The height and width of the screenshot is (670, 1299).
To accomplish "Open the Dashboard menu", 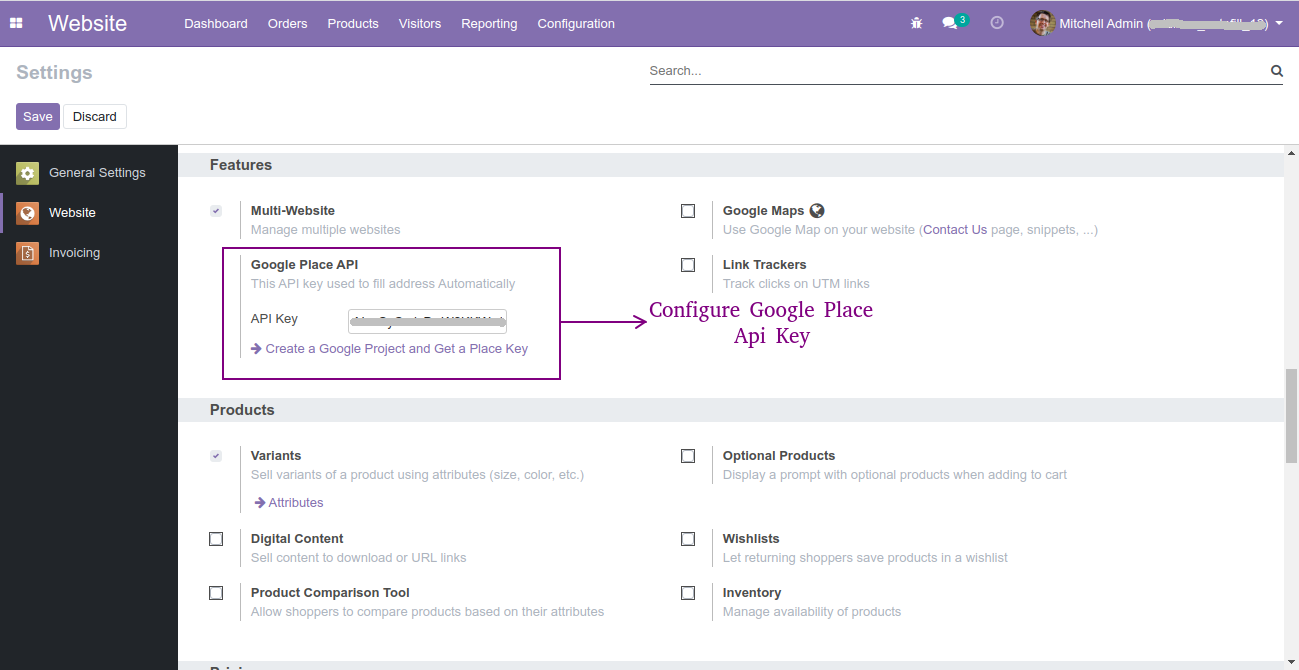I will [216, 23].
